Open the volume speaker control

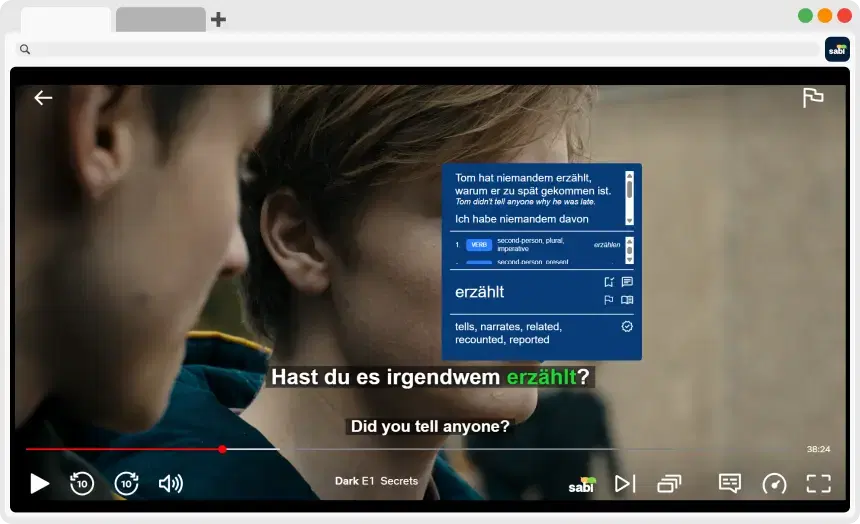(x=171, y=483)
